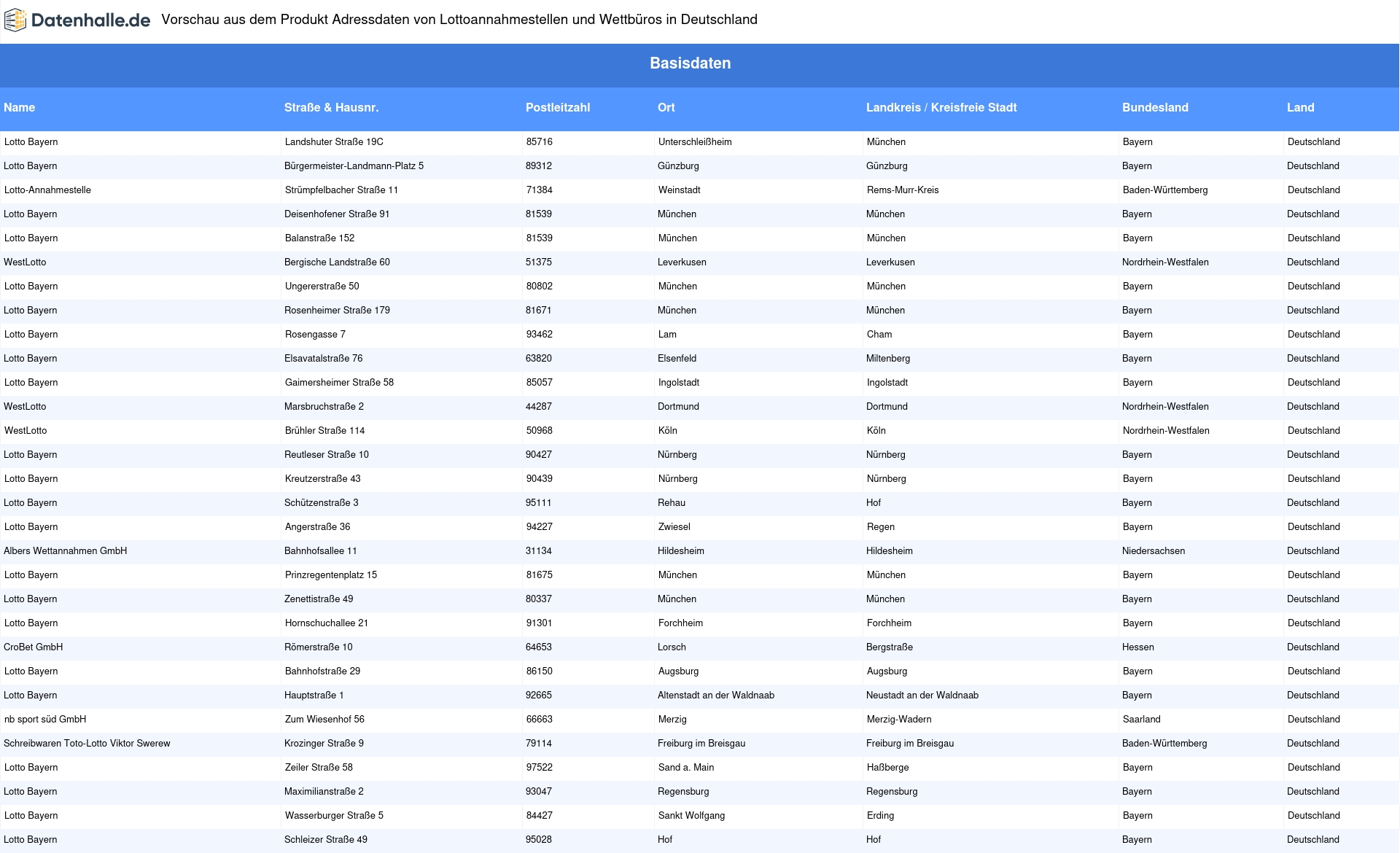Select Prinzregentenplatz 15 address
This screenshot has height=853, width=1400.
coord(331,575)
